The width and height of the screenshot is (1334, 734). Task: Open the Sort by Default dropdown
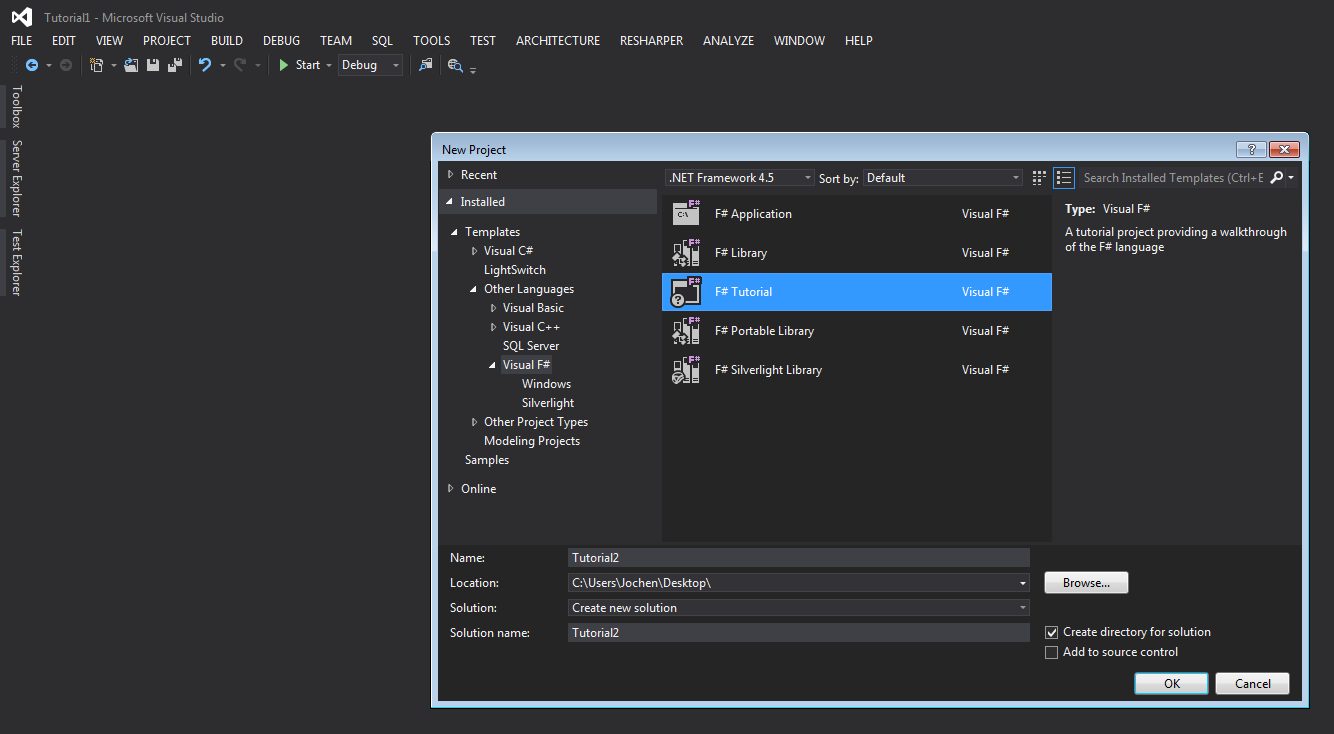click(943, 178)
